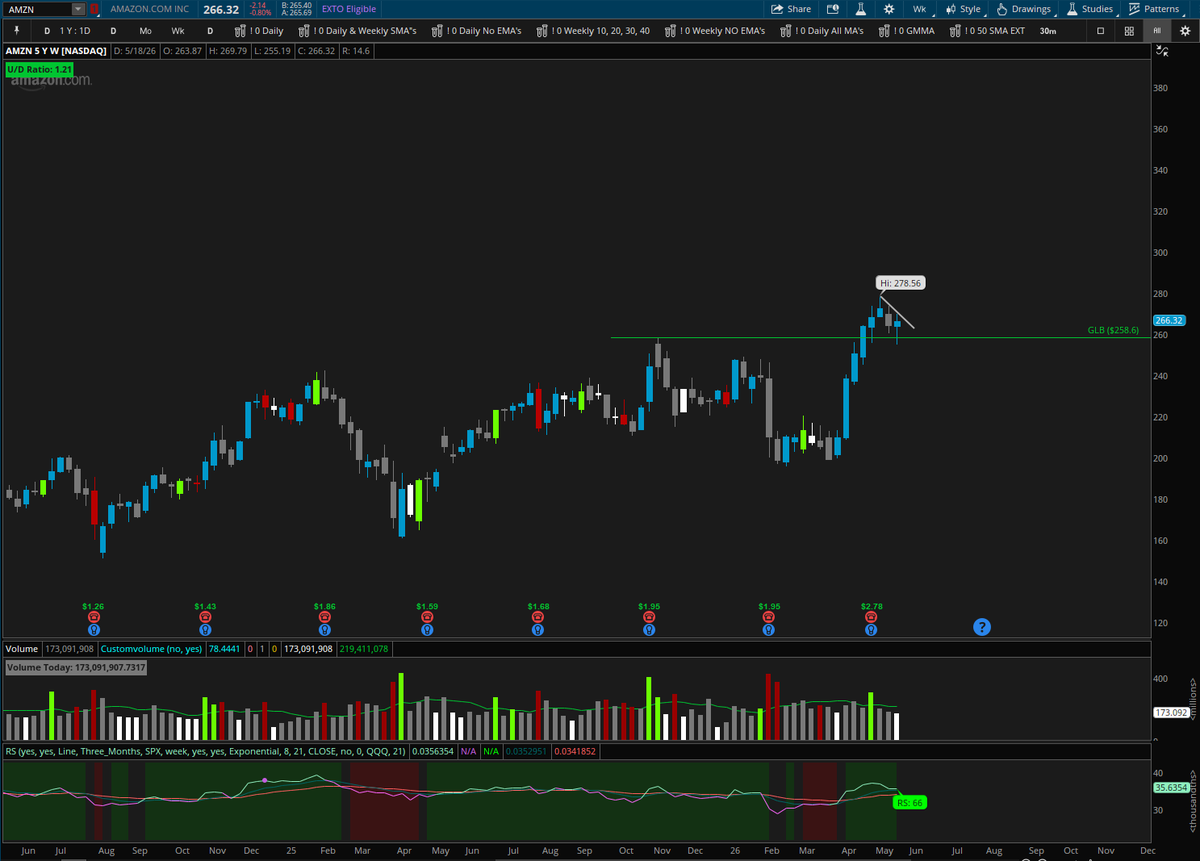Click the 266.32 last price bubble on axis
This screenshot has height=861, width=1200.
pyautogui.click(x=1169, y=321)
